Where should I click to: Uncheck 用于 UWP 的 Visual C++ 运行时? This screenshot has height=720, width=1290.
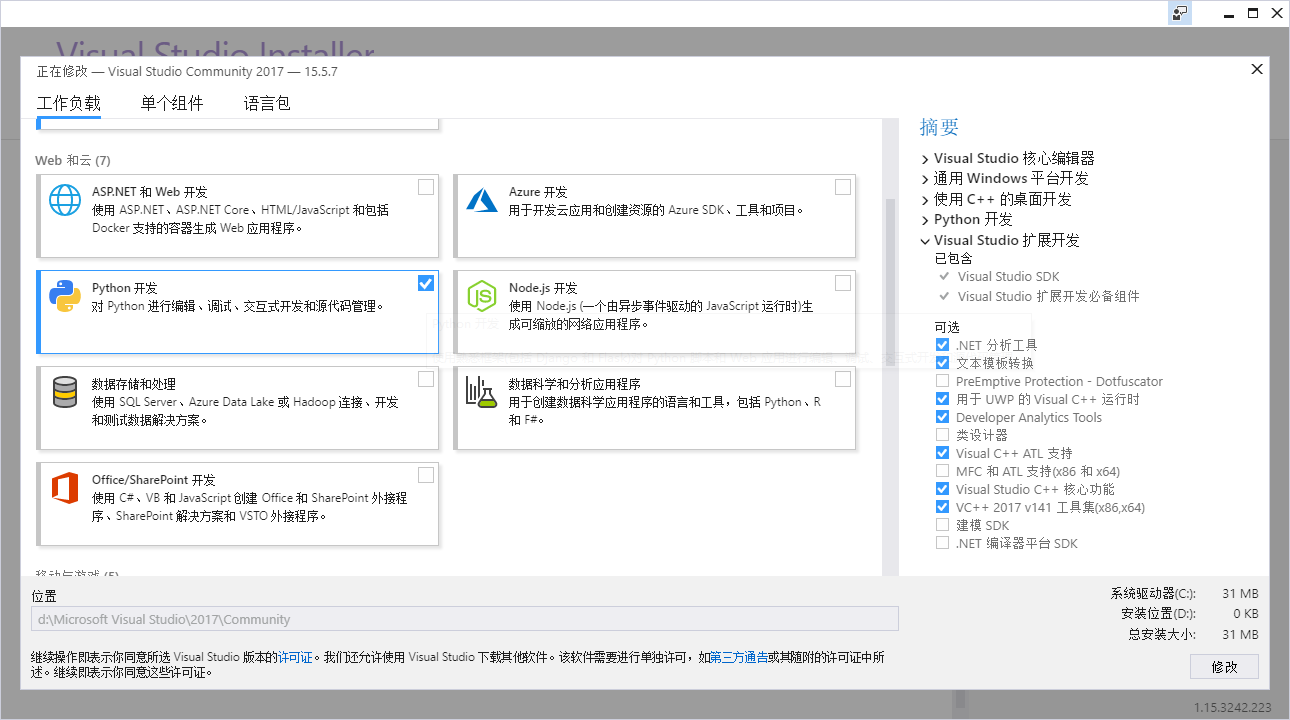click(x=942, y=399)
